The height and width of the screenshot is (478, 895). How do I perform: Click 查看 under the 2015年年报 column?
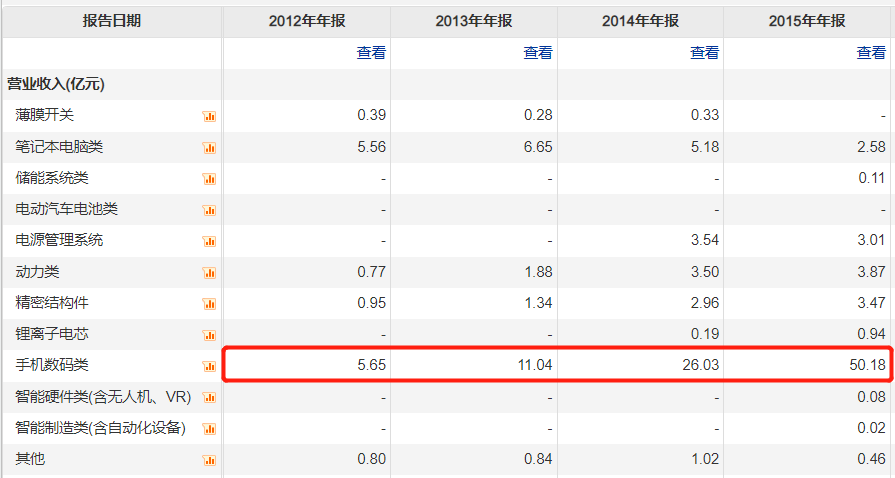click(871, 53)
